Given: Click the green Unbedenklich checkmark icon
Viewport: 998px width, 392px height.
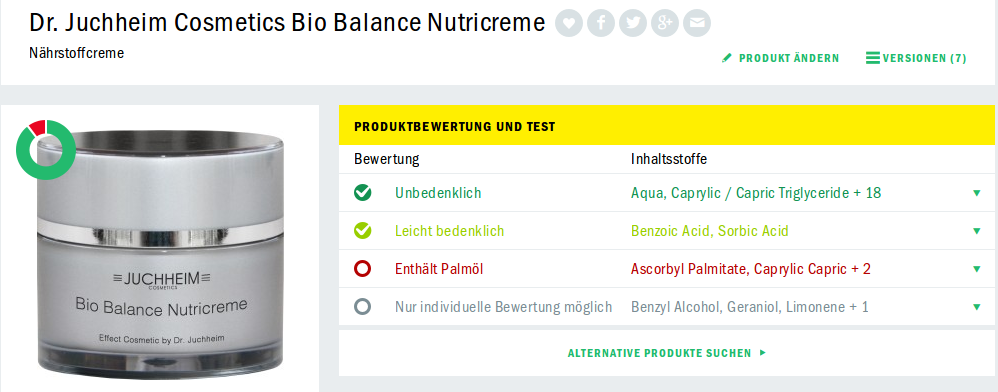Looking at the screenshot, I should pos(363,192).
